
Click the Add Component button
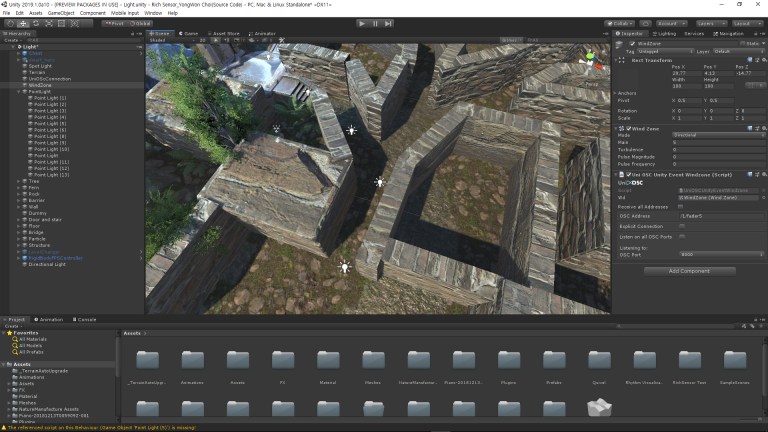689,271
